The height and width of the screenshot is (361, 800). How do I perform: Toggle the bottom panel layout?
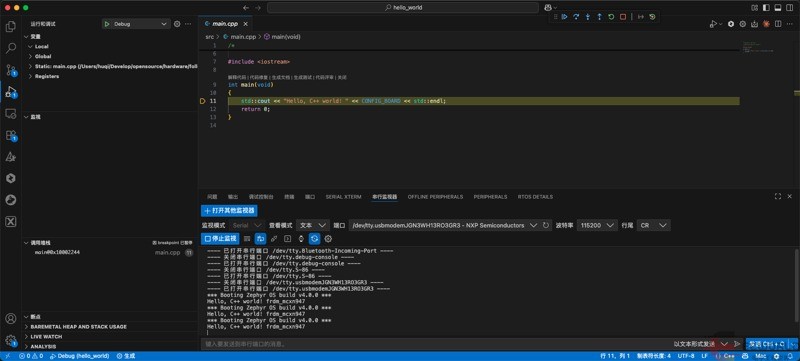(778, 8)
